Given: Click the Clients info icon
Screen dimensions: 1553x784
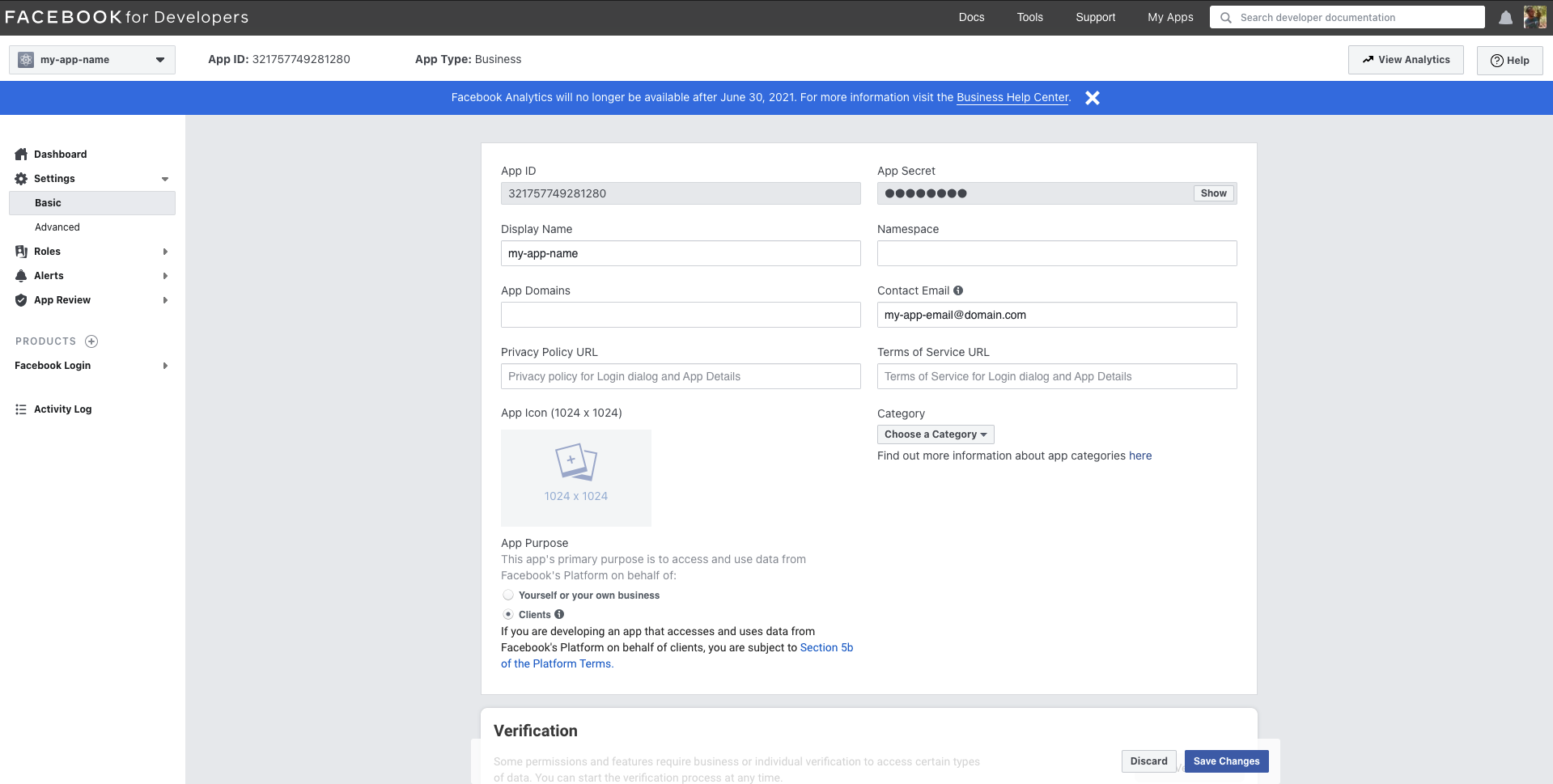Looking at the screenshot, I should click(x=559, y=614).
